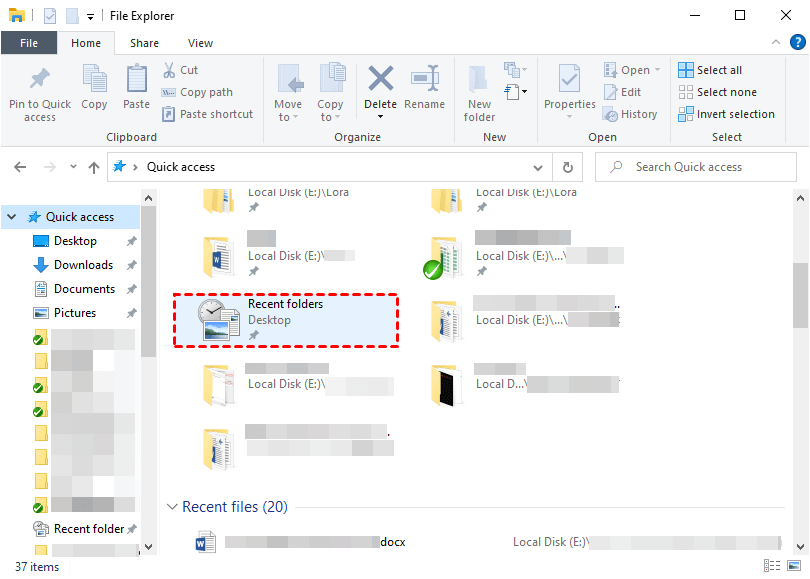
Task: Collapse Quick access in the tree
Action: click(12, 217)
